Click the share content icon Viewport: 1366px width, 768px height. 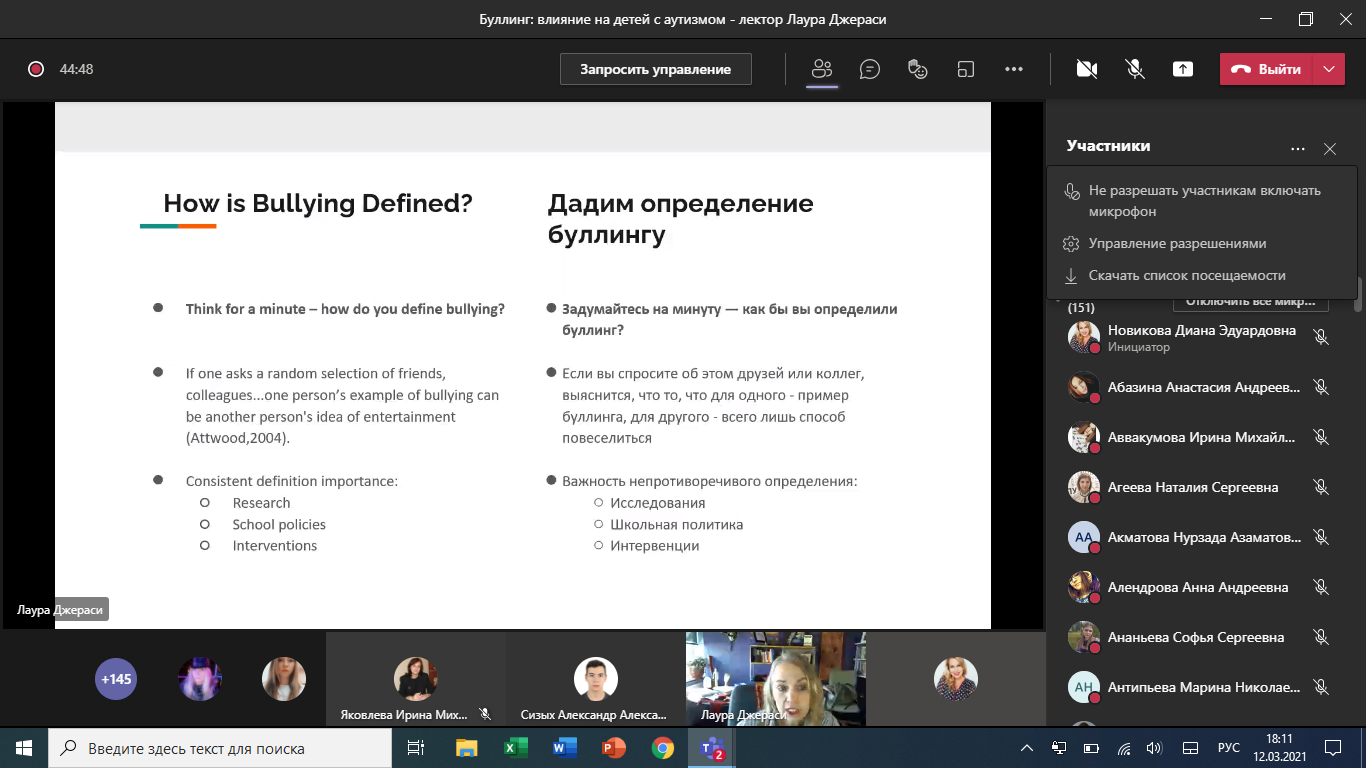(1183, 69)
